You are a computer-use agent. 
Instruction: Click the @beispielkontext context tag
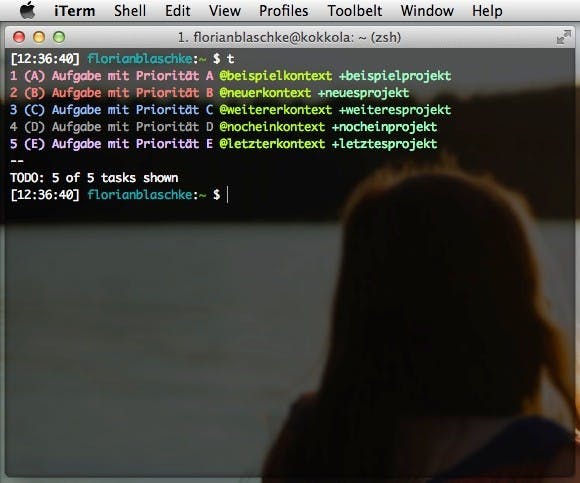[x=276, y=76]
